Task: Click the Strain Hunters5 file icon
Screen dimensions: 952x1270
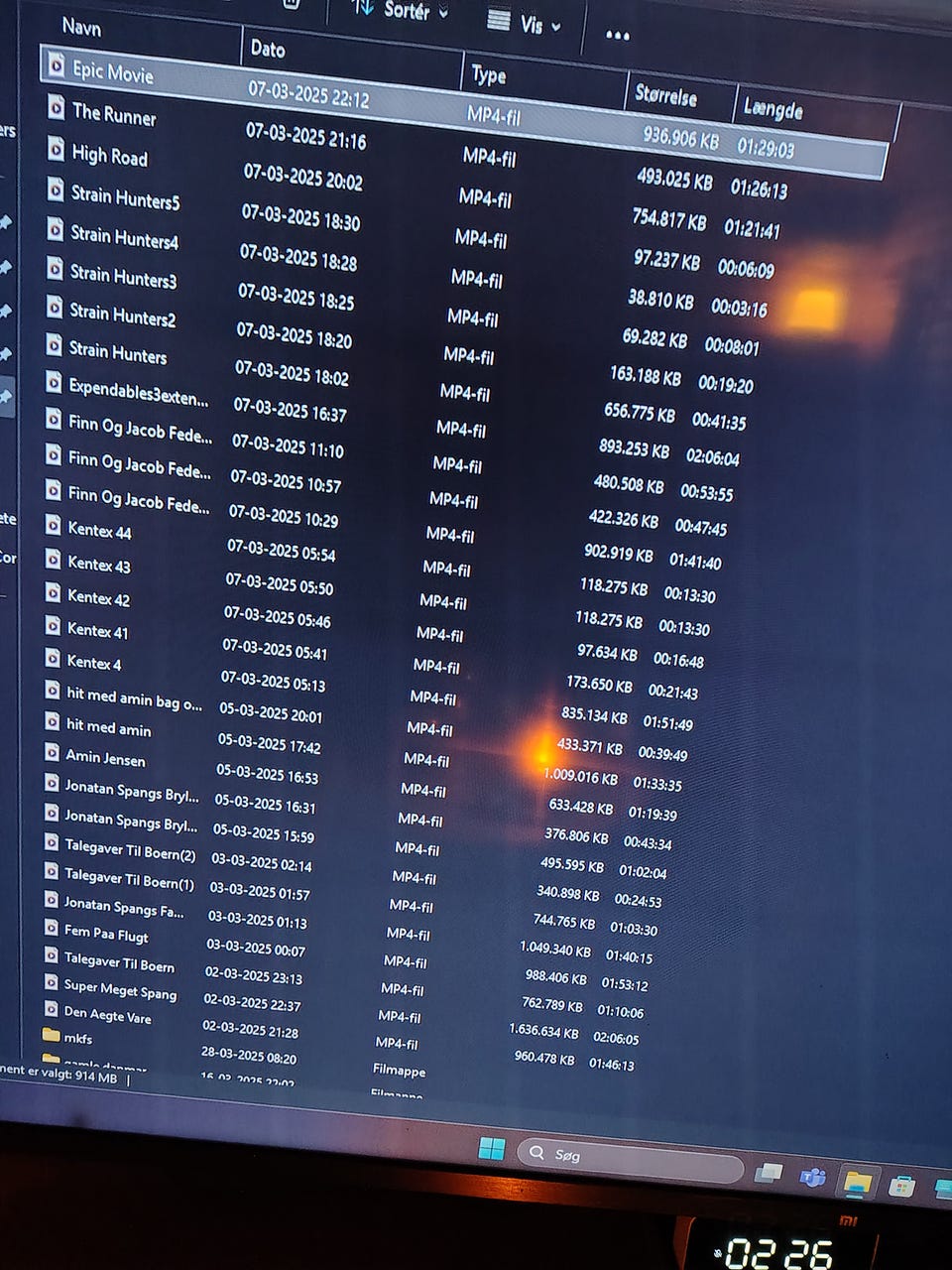Action: [56, 190]
